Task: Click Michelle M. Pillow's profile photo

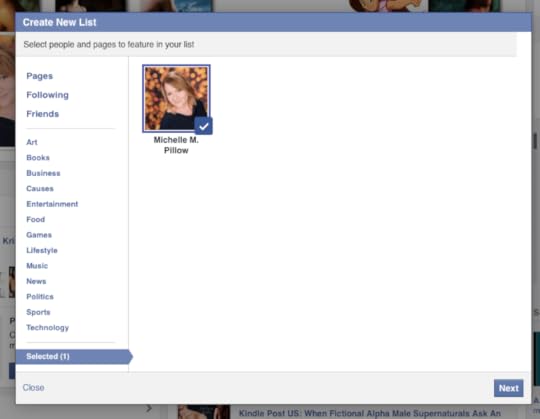Action: (176, 98)
